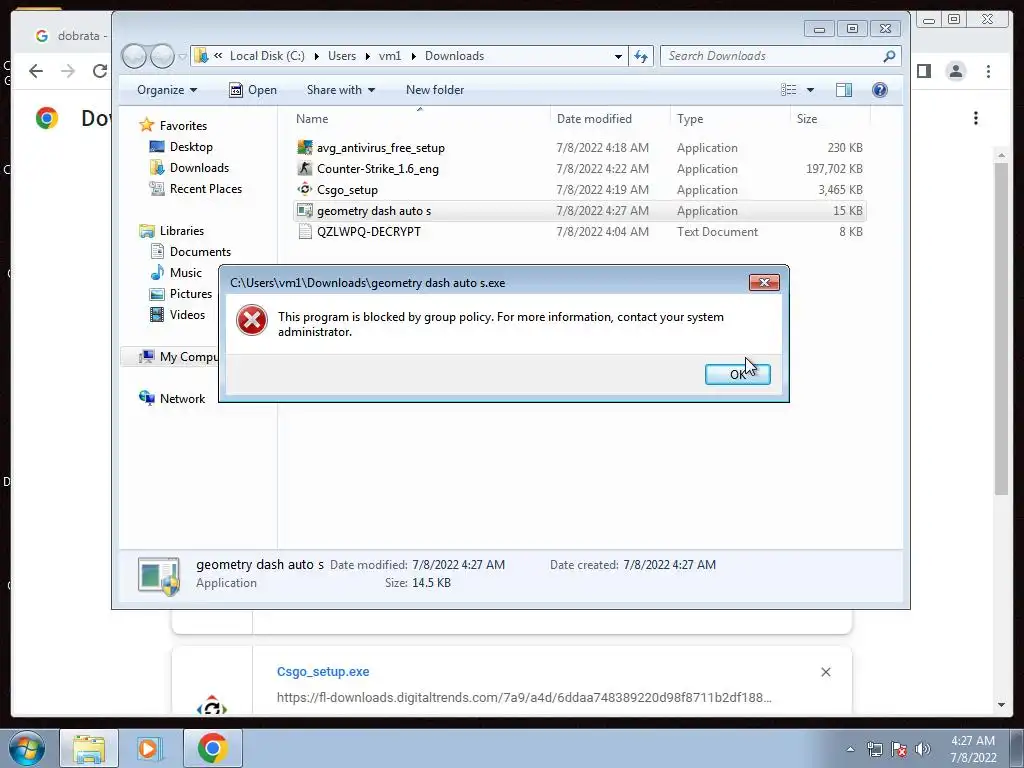Open Windows Explorer from the taskbar
Viewport: 1024px width, 768px height.
click(x=89, y=748)
